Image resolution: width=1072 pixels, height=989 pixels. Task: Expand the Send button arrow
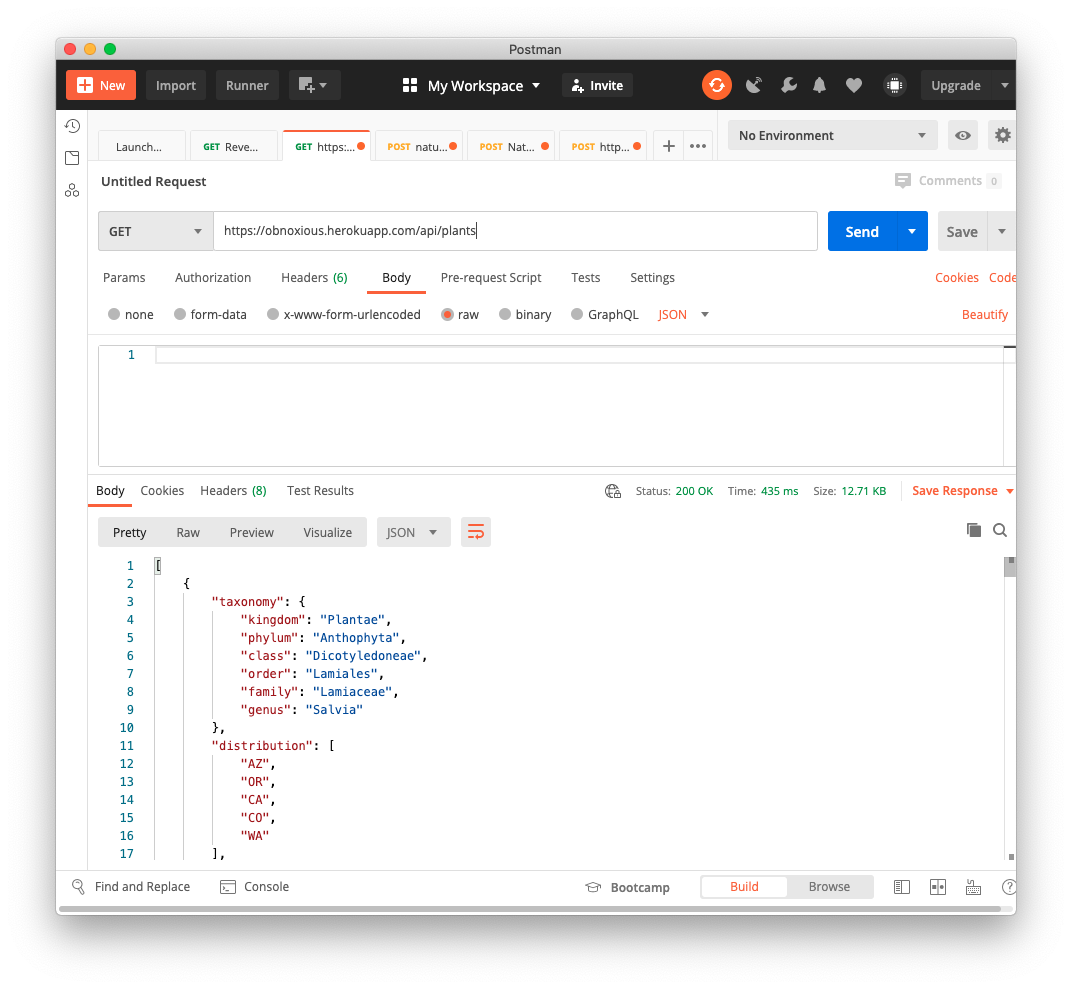tap(912, 231)
